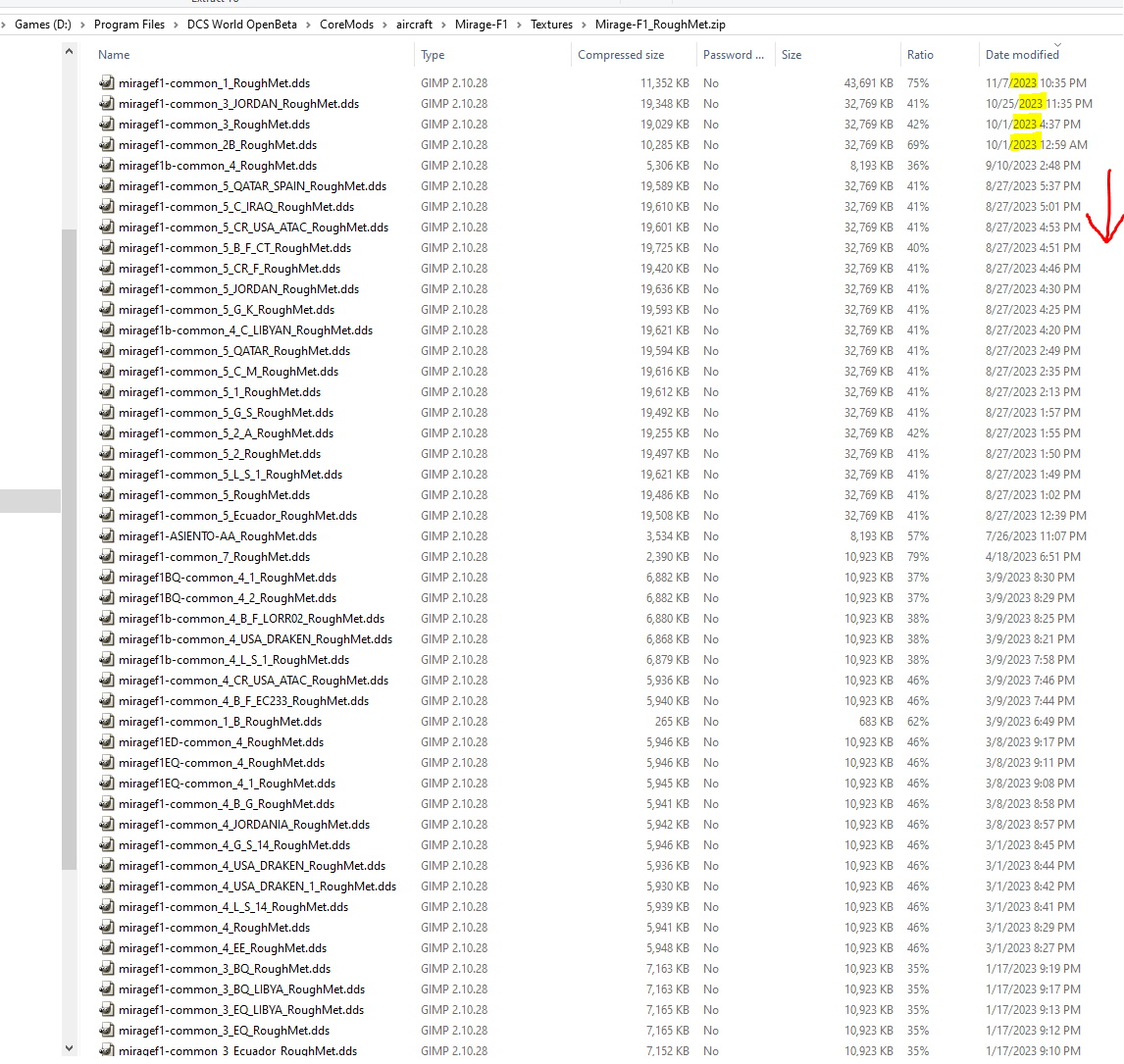Click file icon of miragef1-ASIENTO-AA_RoughMet.dds
1124x1064 pixels.
point(107,536)
